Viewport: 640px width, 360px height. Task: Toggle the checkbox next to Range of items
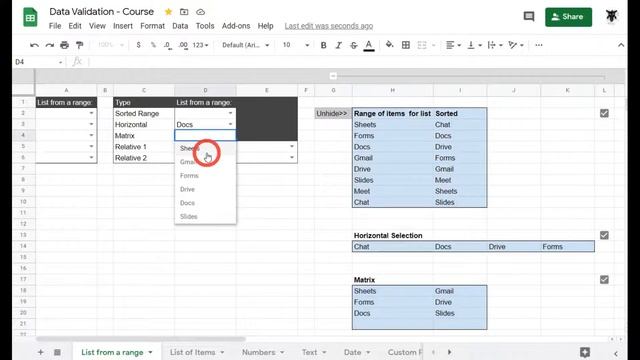(604, 113)
